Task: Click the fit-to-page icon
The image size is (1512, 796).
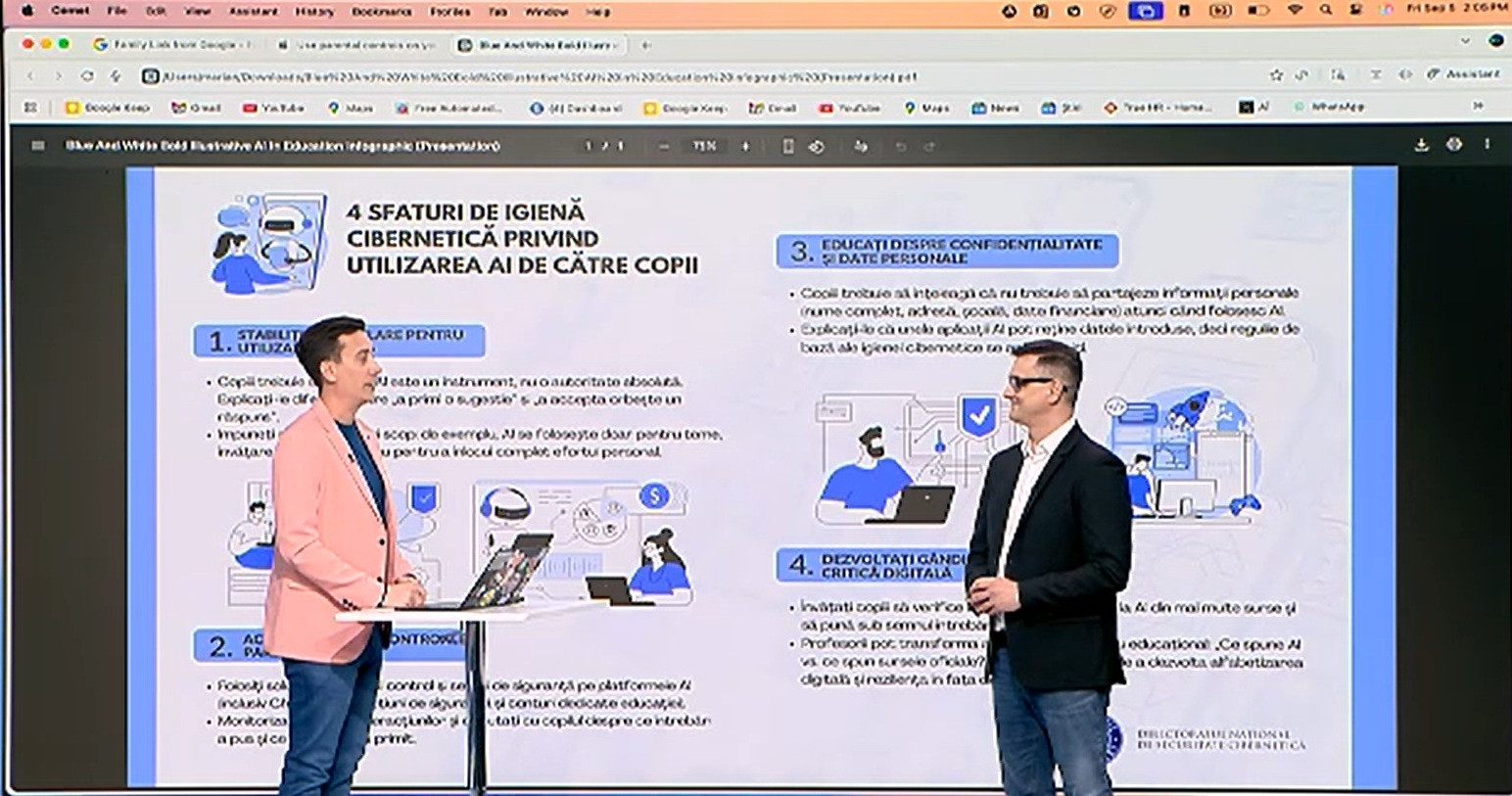Action: 787,146
